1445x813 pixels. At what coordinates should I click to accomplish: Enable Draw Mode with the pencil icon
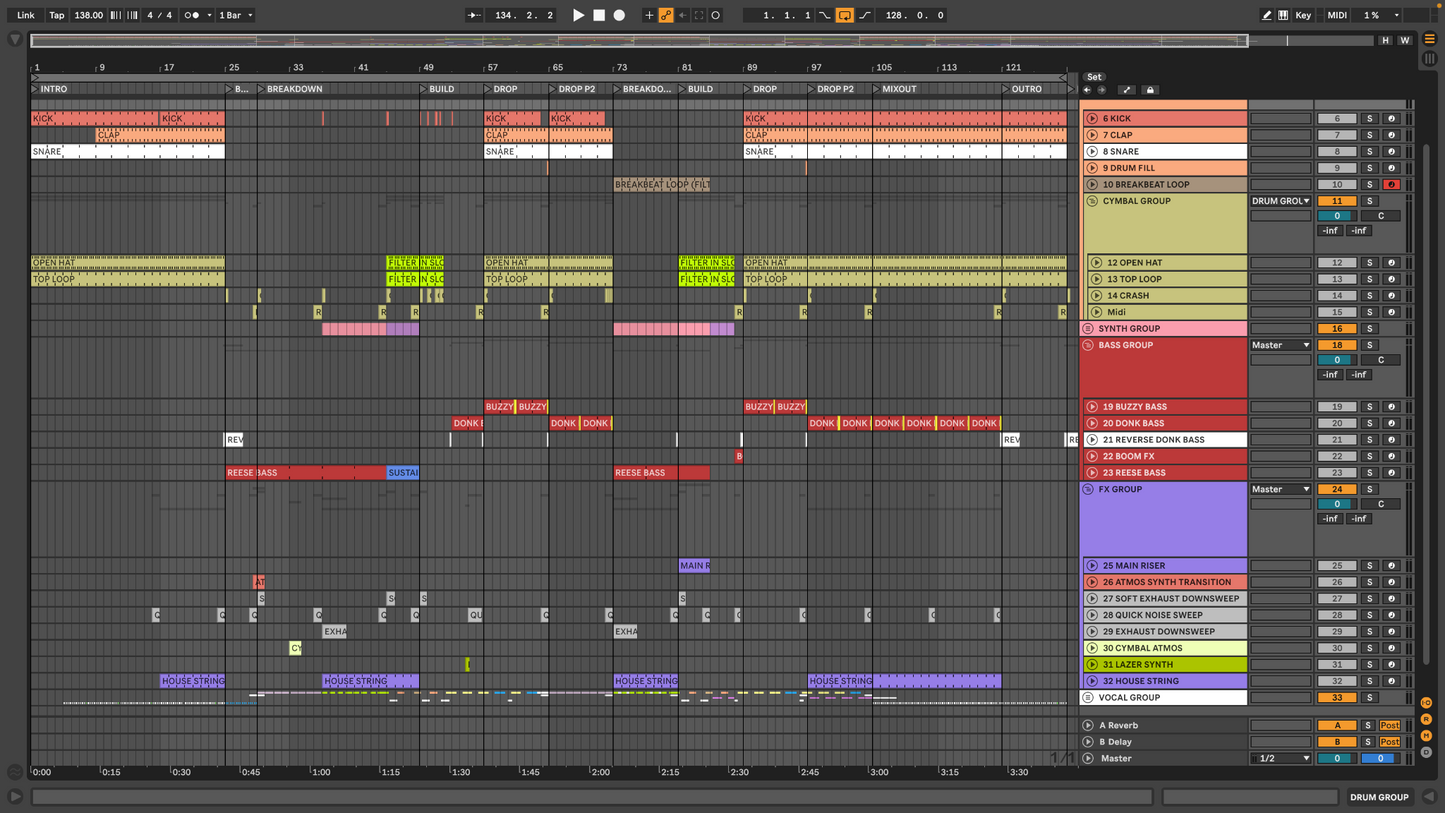[1266, 15]
